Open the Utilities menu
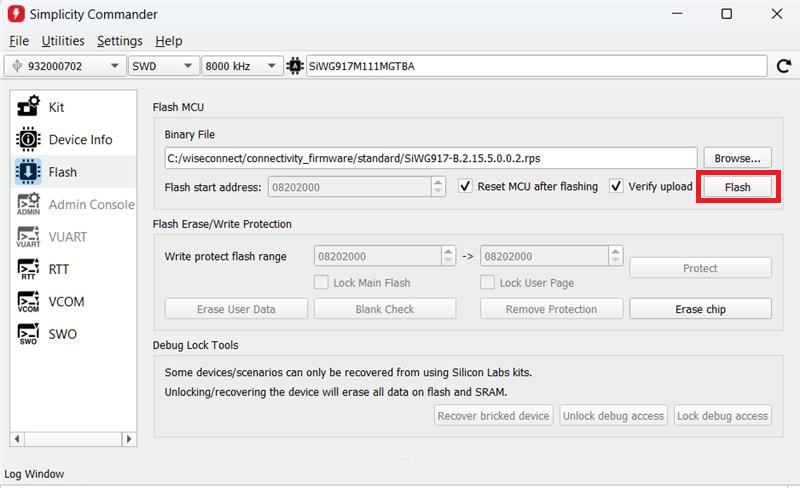The width and height of the screenshot is (800, 488). [x=63, y=41]
